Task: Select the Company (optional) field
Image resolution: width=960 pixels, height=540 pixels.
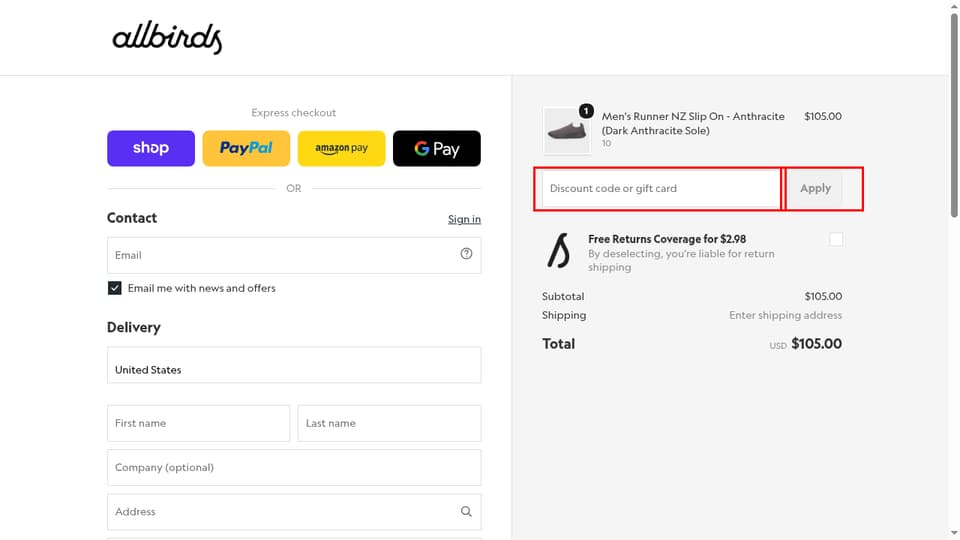Action: pos(294,468)
